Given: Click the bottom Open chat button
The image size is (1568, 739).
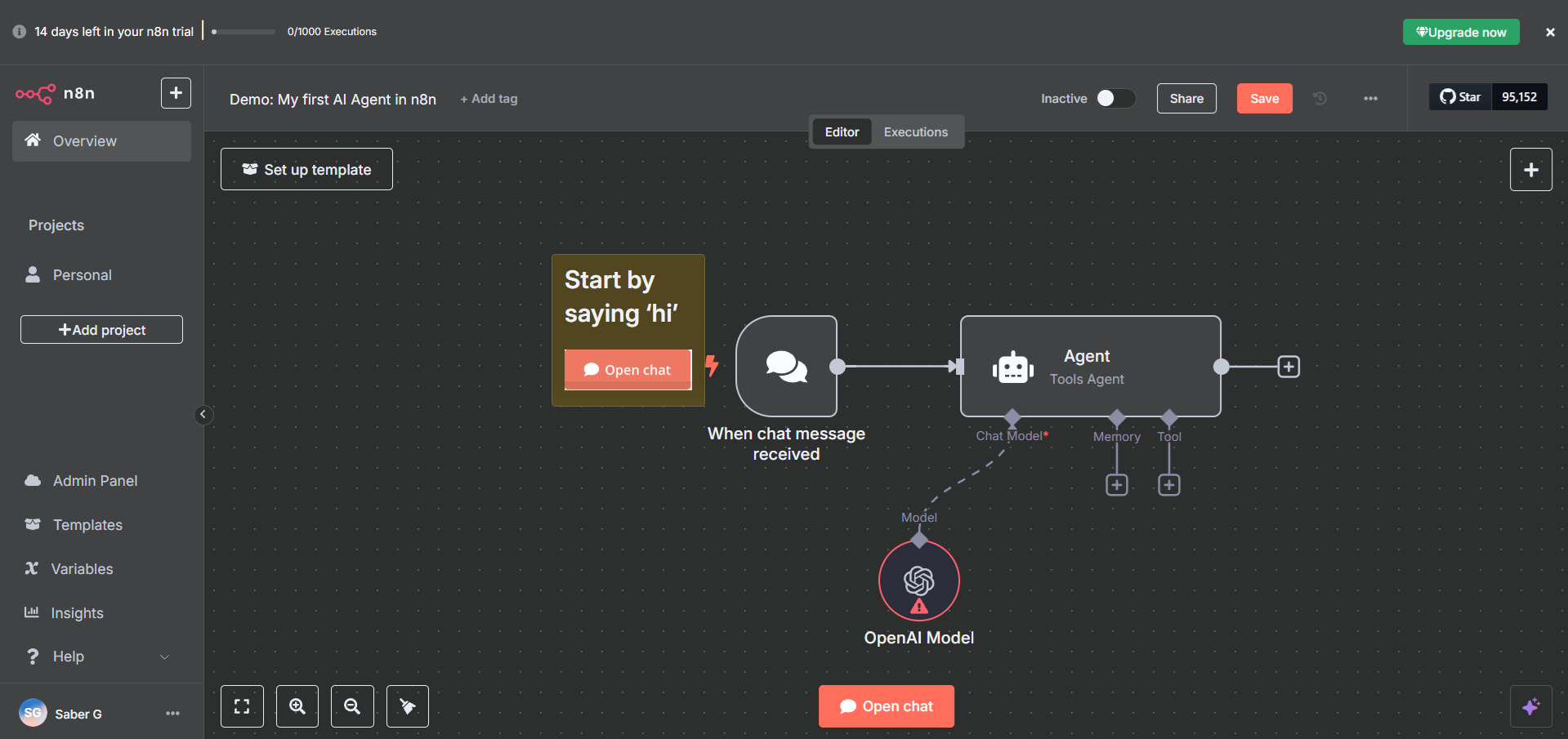Looking at the screenshot, I should pos(887,706).
